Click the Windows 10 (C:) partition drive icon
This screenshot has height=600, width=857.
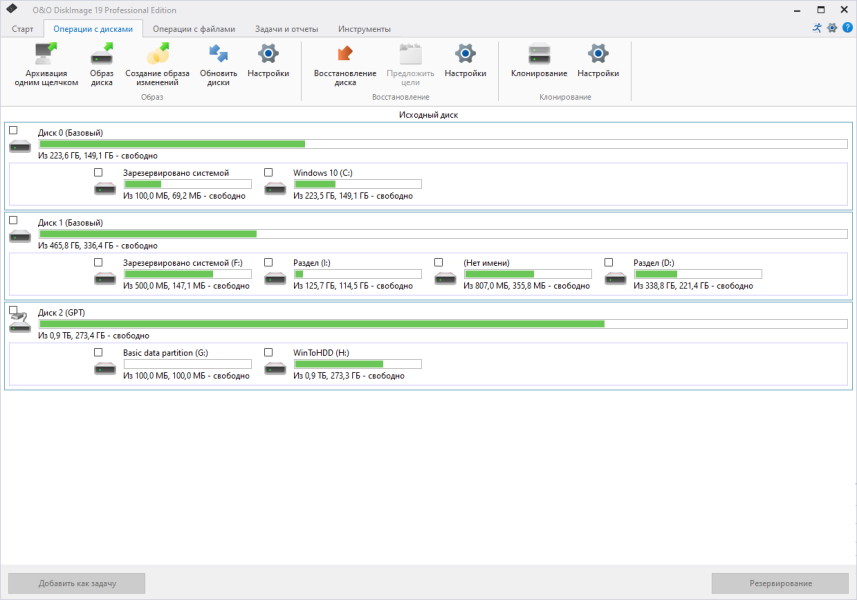point(275,189)
